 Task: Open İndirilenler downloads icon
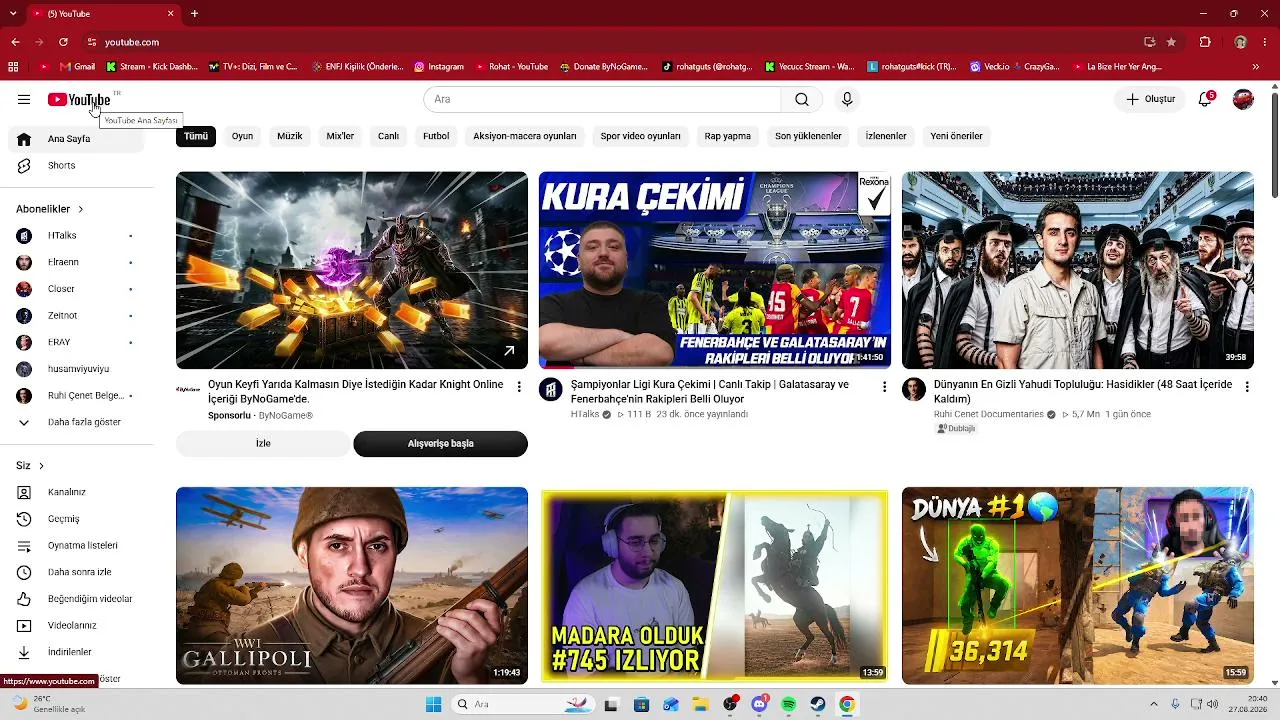tap(24, 652)
